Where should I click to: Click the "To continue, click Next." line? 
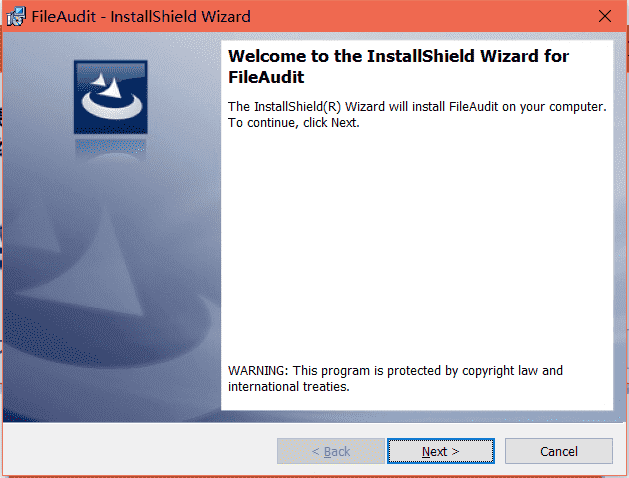coord(294,122)
